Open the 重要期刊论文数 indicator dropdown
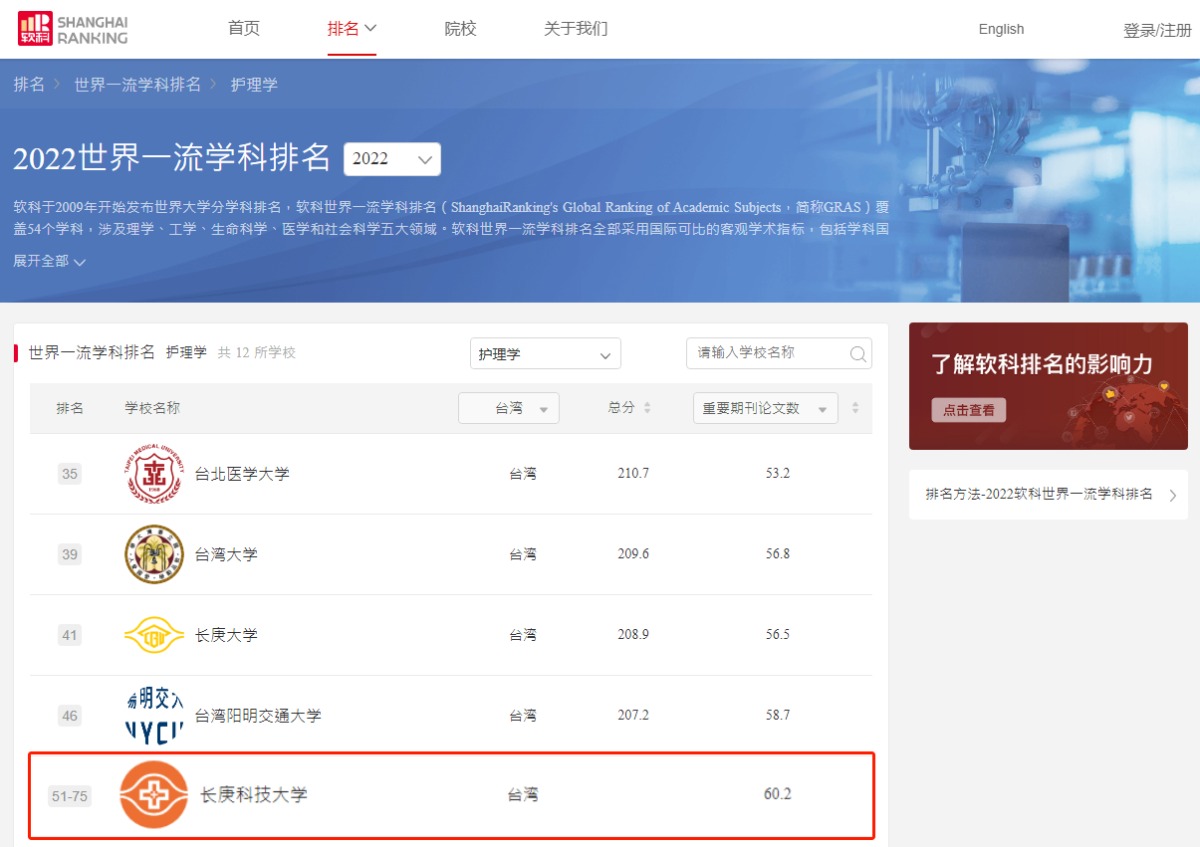Viewport: 1200px width, 847px height. point(765,408)
